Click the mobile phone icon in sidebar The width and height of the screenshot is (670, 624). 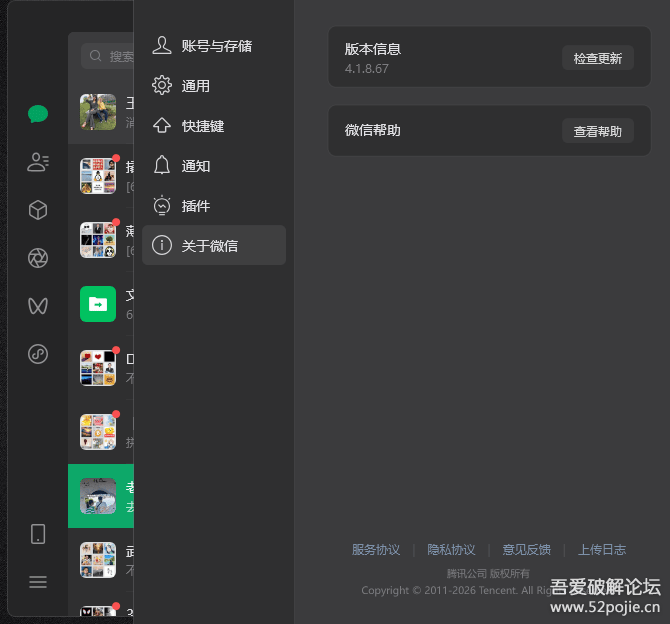(x=38, y=534)
